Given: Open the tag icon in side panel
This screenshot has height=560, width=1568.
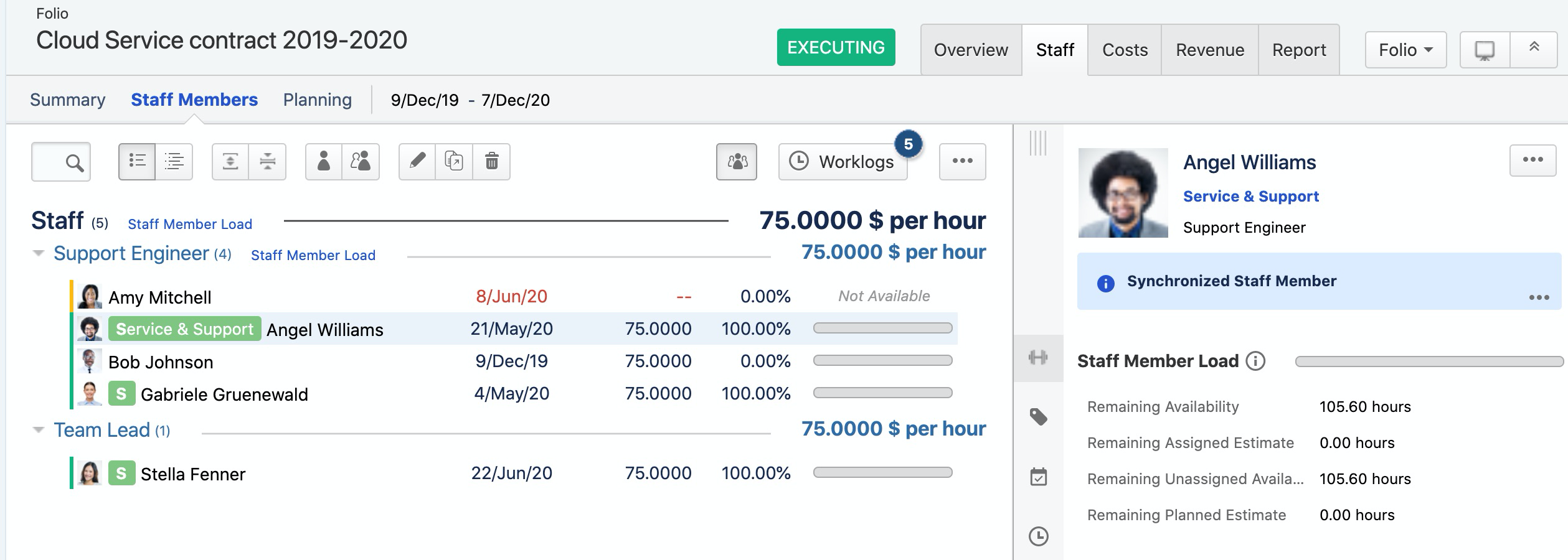Looking at the screenshot, I should click(x=1038, y=417).
